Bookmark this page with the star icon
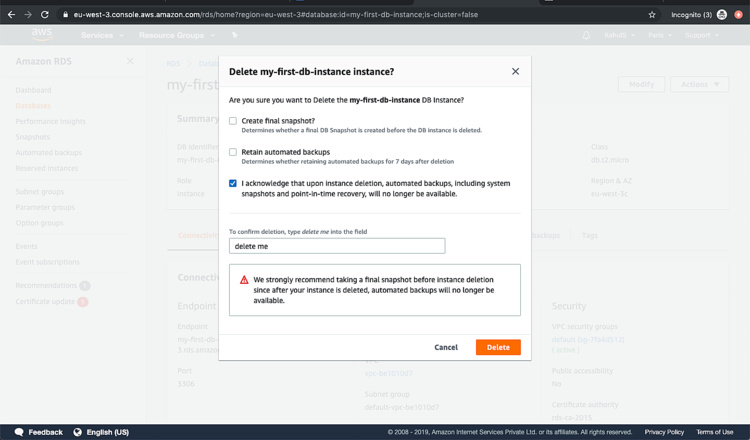 (x=652, y=15)
